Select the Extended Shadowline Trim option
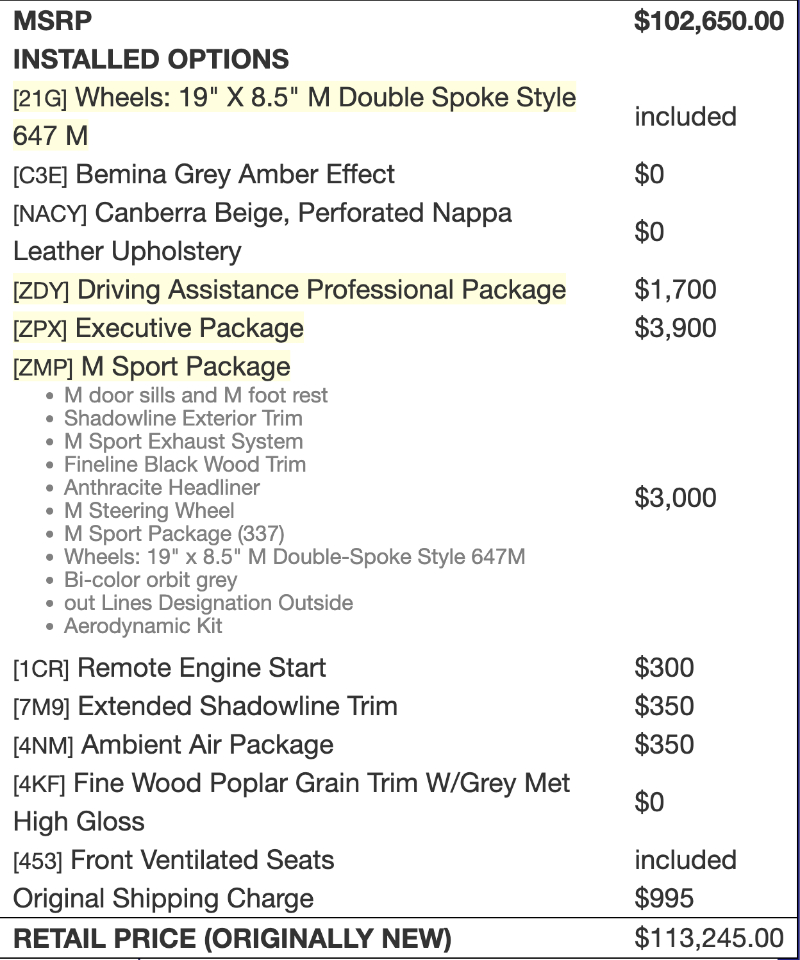This screenshot has width=800, height=960. coord(237,706)
